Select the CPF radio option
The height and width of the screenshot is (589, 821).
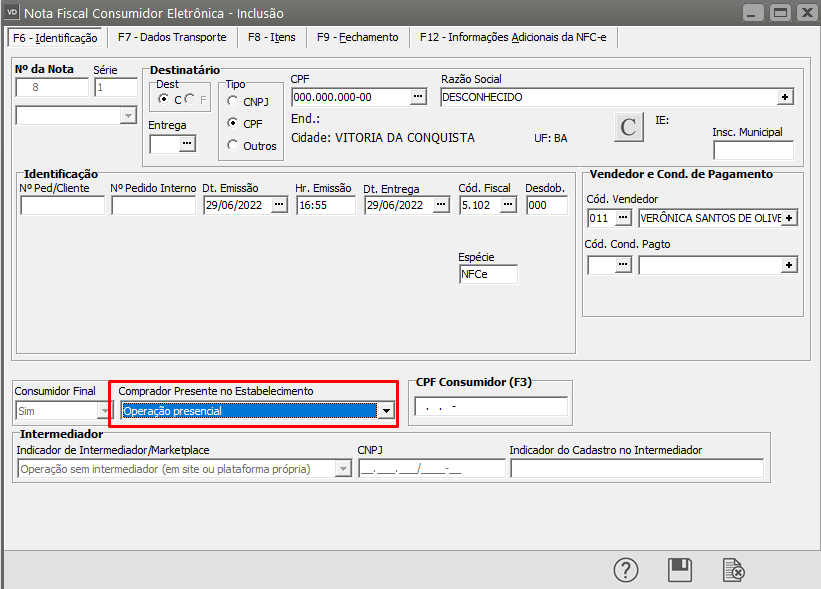[233, 123]
